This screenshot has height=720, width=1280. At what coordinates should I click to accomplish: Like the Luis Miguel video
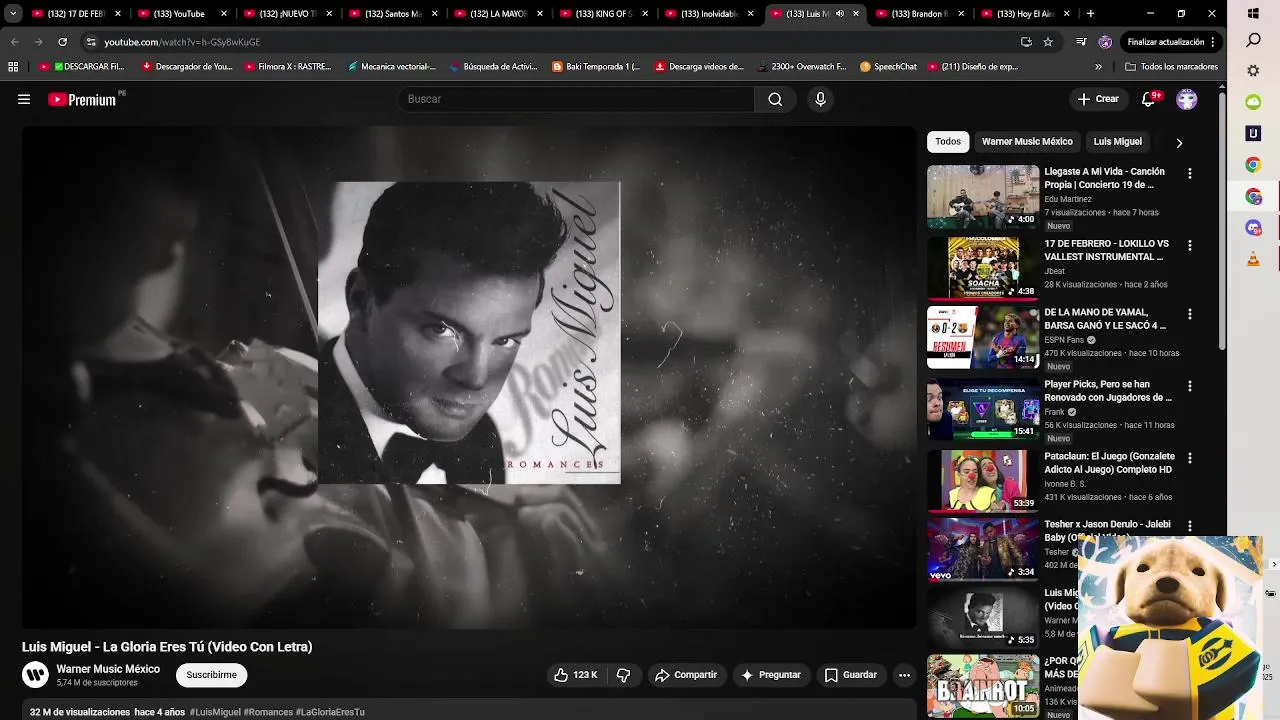point(575,675)
